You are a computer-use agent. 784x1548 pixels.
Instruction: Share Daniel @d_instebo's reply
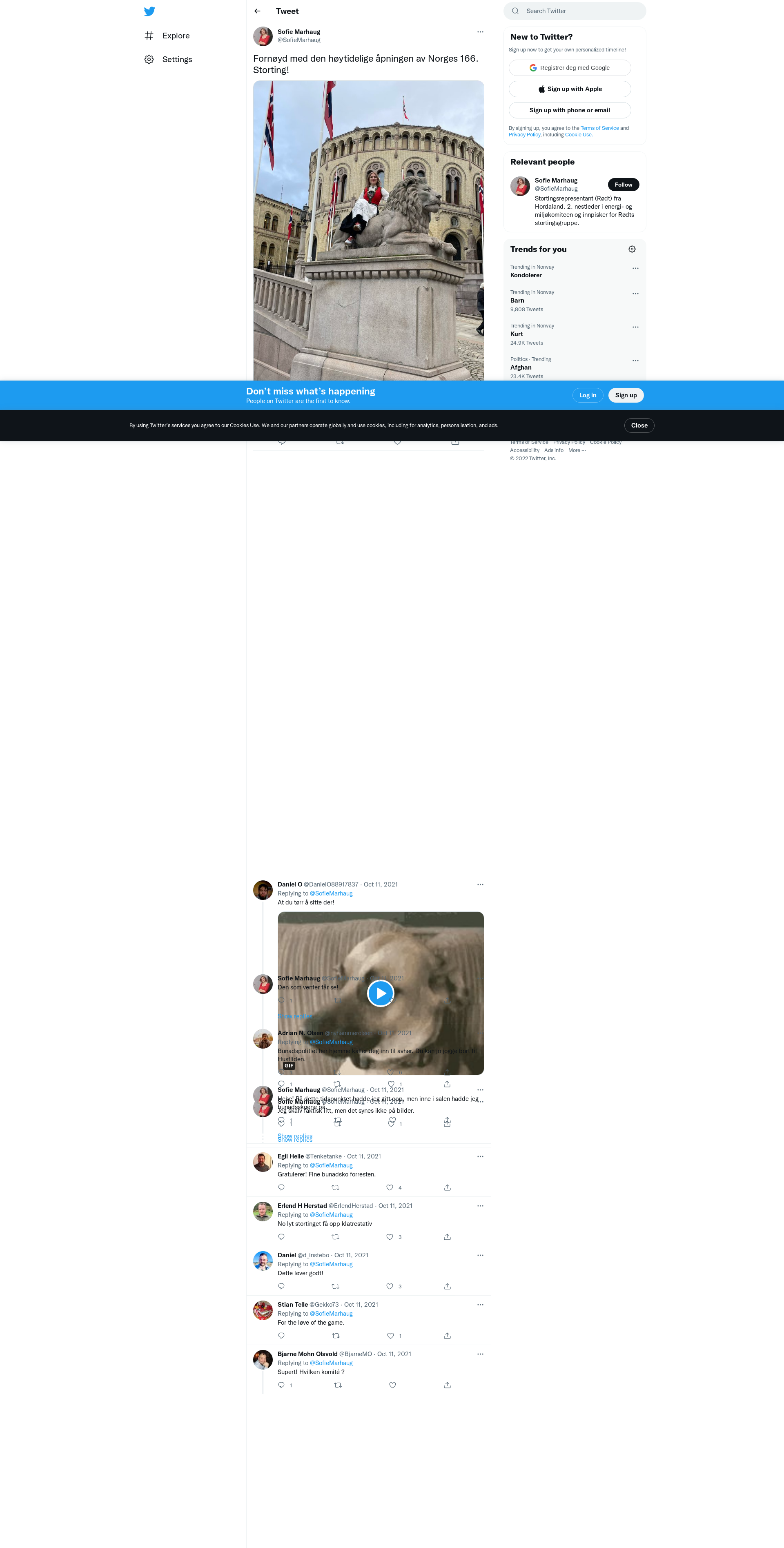tap(447, 1286)
